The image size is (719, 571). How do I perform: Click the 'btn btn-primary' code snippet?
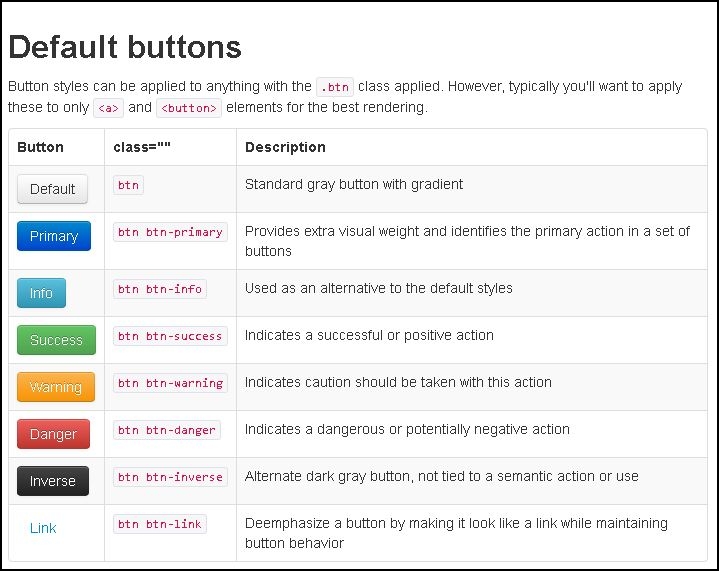tap(170, 232)
